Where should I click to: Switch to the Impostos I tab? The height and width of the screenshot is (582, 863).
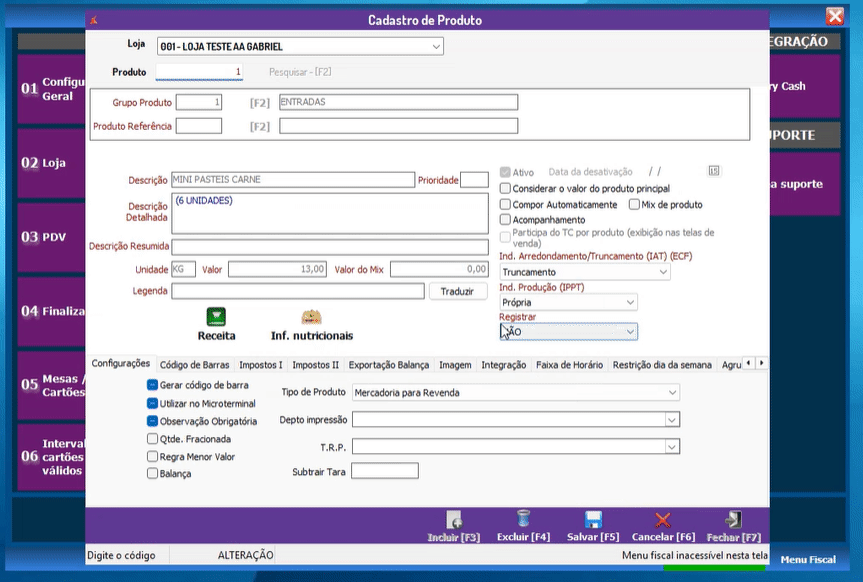tap(261, 365)
